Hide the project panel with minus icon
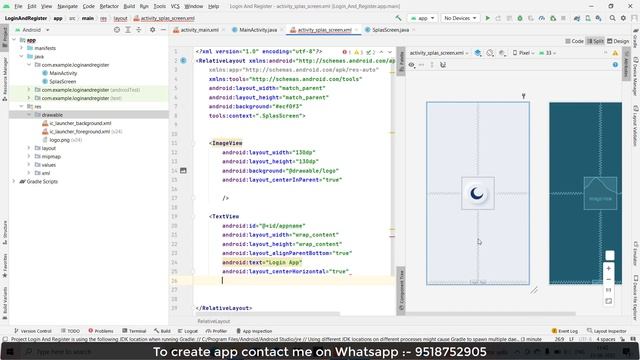Screen dimensions: 640x360 pos(163,30)
